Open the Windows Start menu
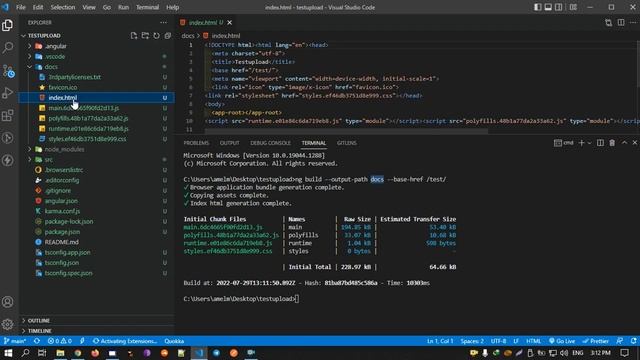Screen dimensions: 640x360 pos(8,353)
